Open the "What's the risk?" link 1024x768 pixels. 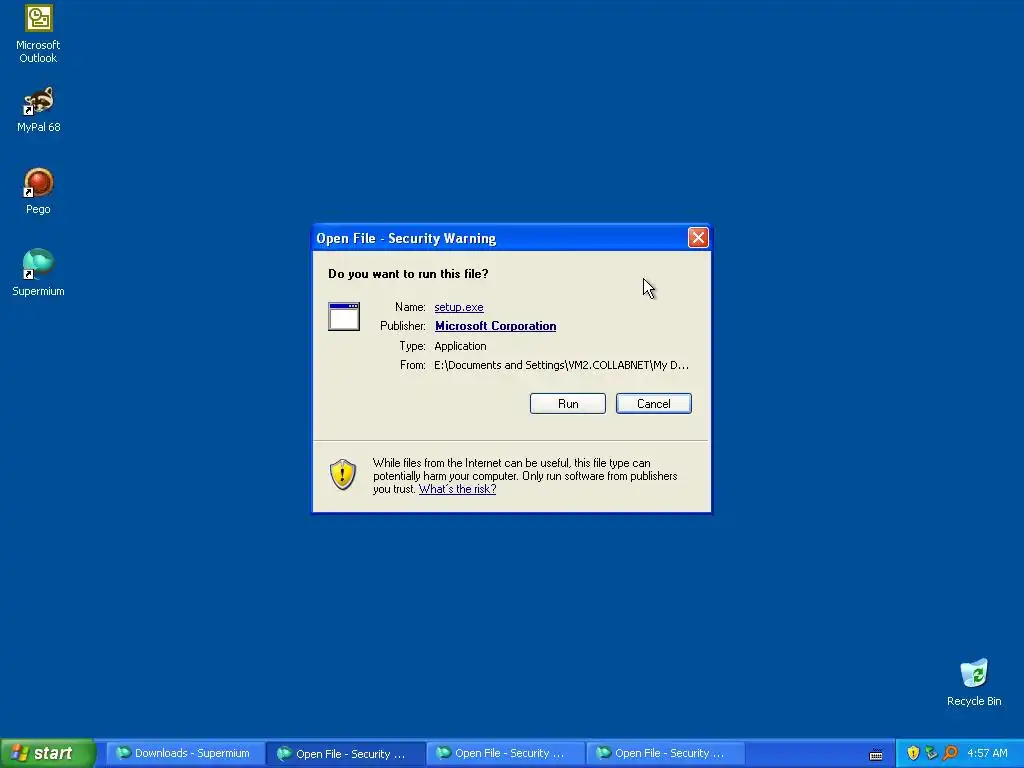point(457,489)
